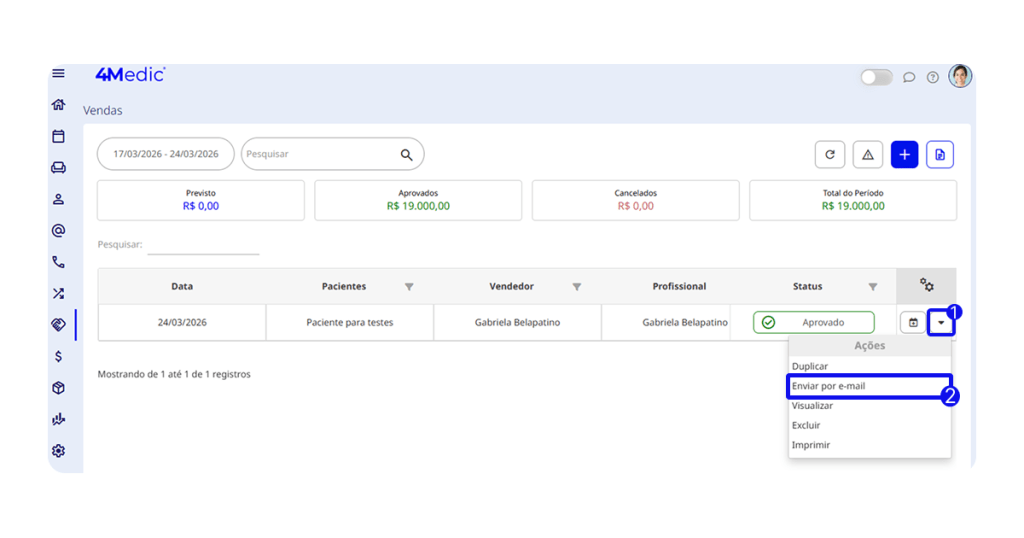Click the Pesquisar search field
This screenshot has width=1024, height=538.
[320, 154]
